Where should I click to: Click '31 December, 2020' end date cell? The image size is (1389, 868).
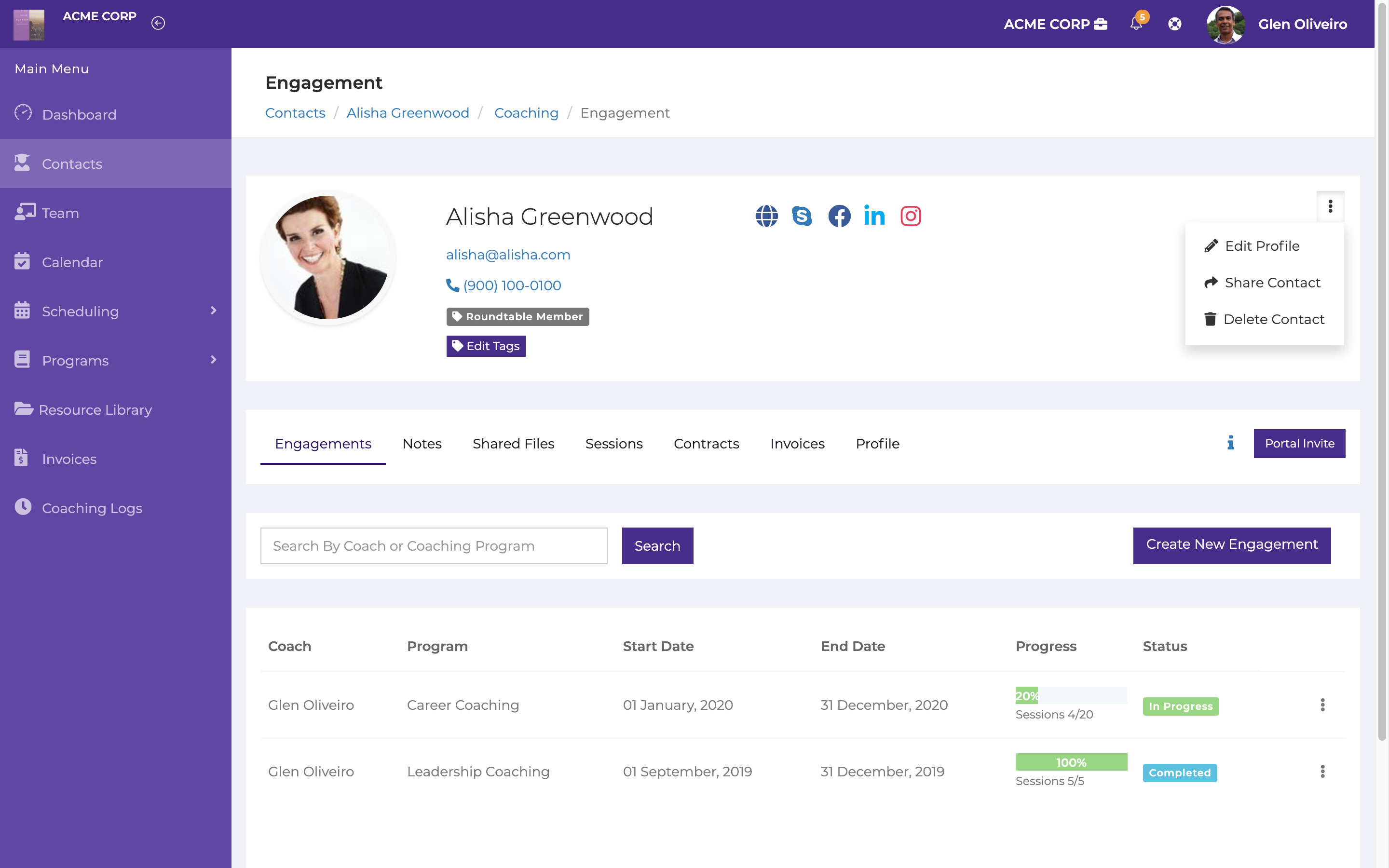point(884,705)
